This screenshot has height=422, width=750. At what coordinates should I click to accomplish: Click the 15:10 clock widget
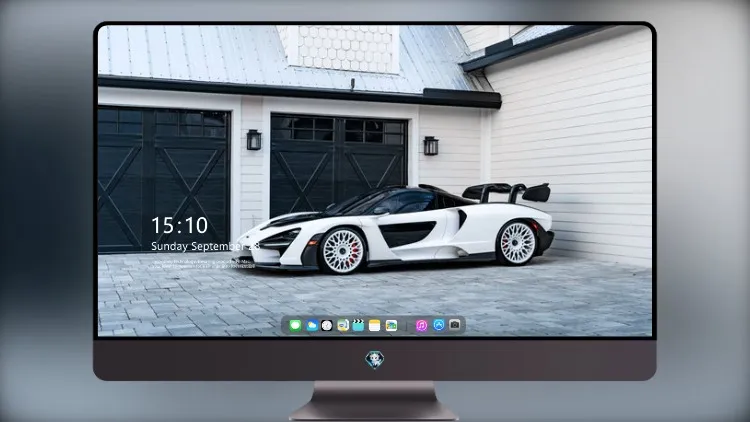[179, 225]
